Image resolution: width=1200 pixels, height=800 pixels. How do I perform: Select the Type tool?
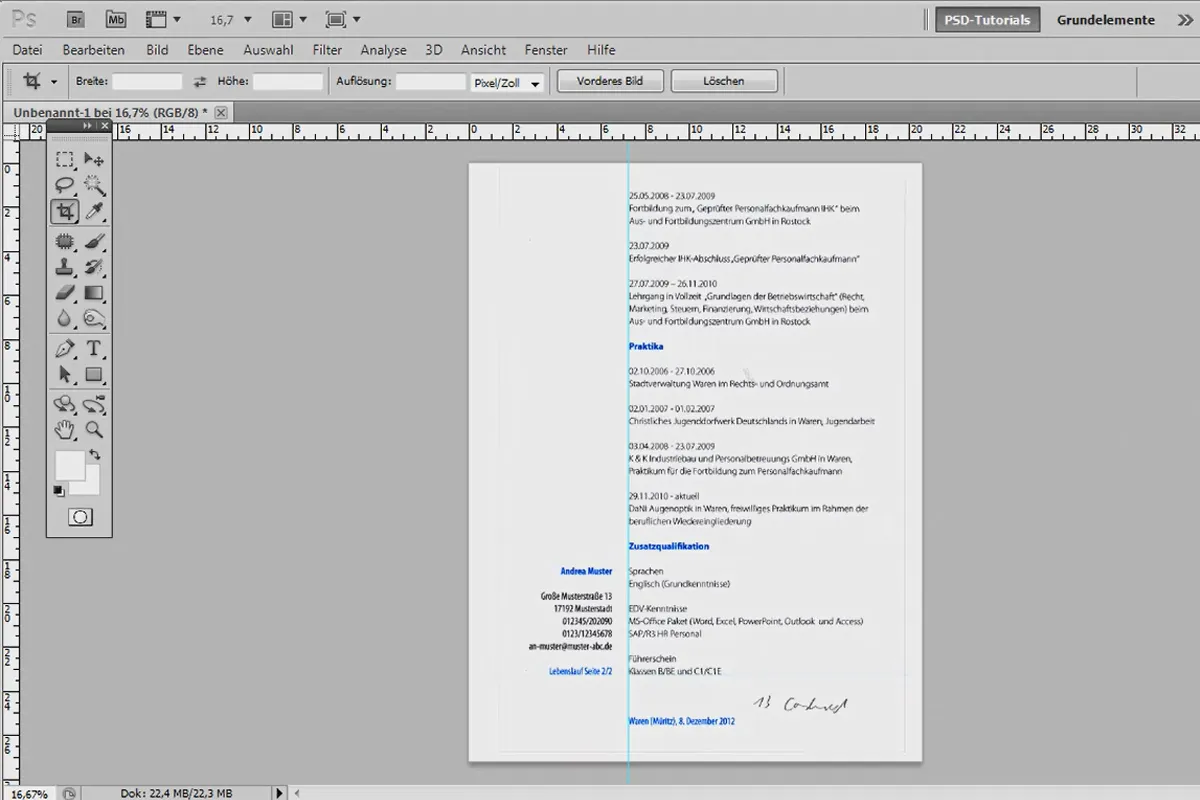pos(94,349)
